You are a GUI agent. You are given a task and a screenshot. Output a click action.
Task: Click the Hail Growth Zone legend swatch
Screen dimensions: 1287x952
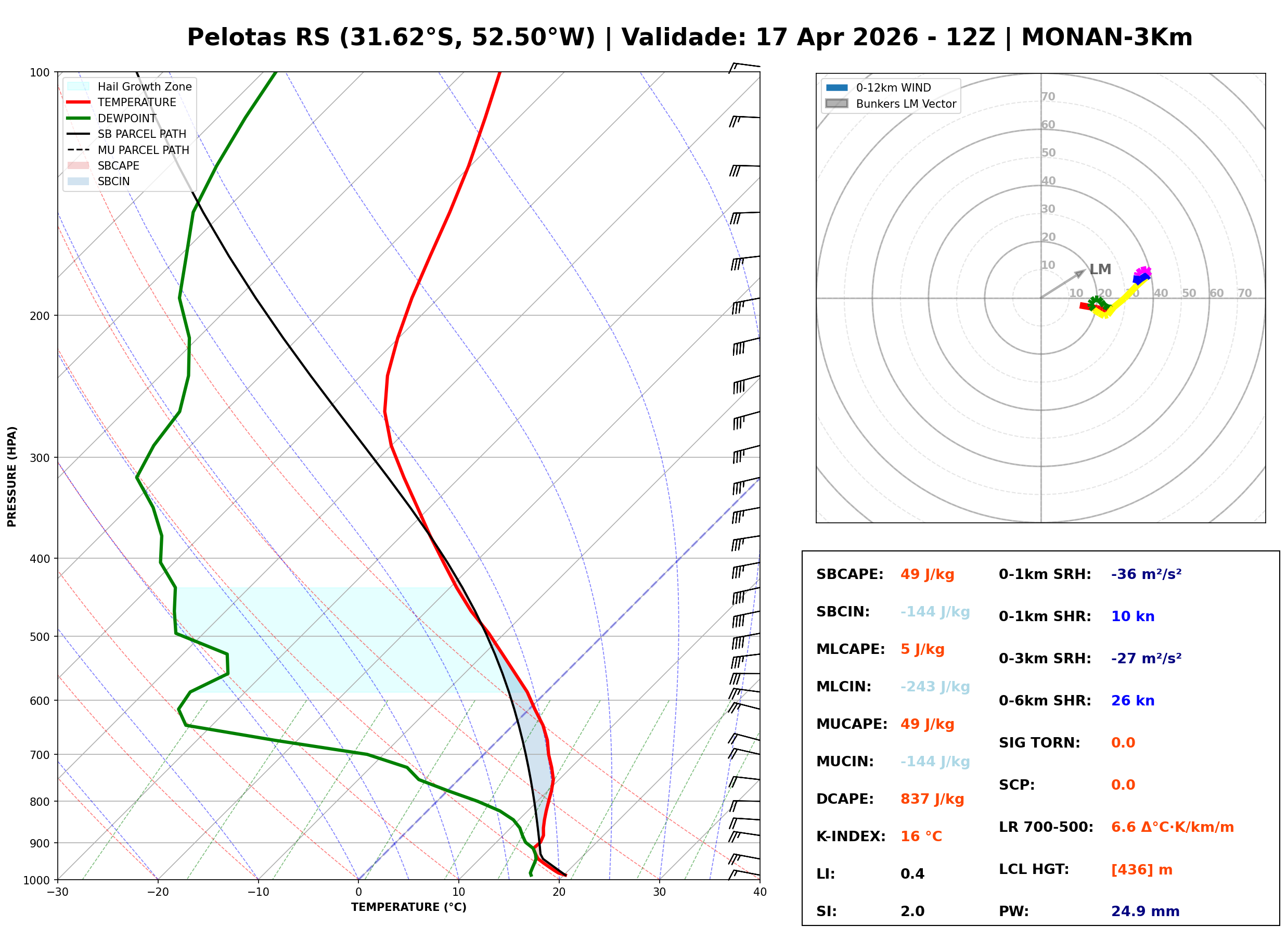[x=79, y=86]
